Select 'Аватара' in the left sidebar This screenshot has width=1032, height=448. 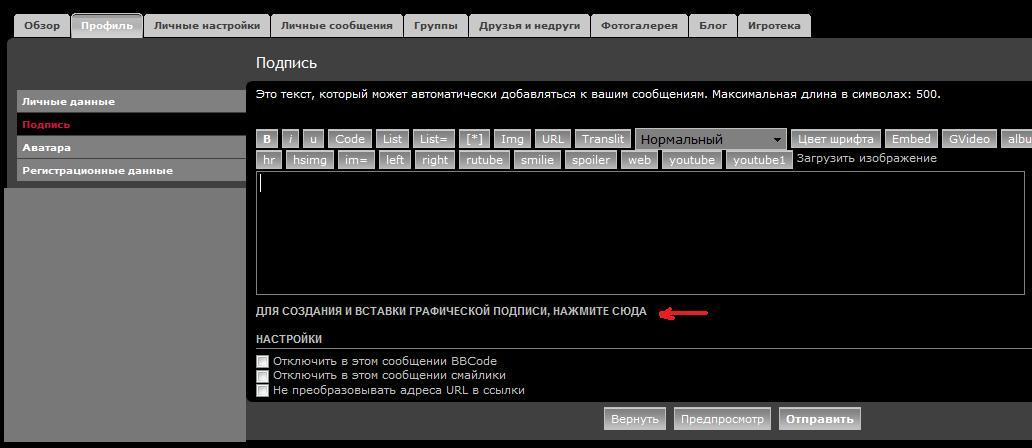tap(47, 148)
